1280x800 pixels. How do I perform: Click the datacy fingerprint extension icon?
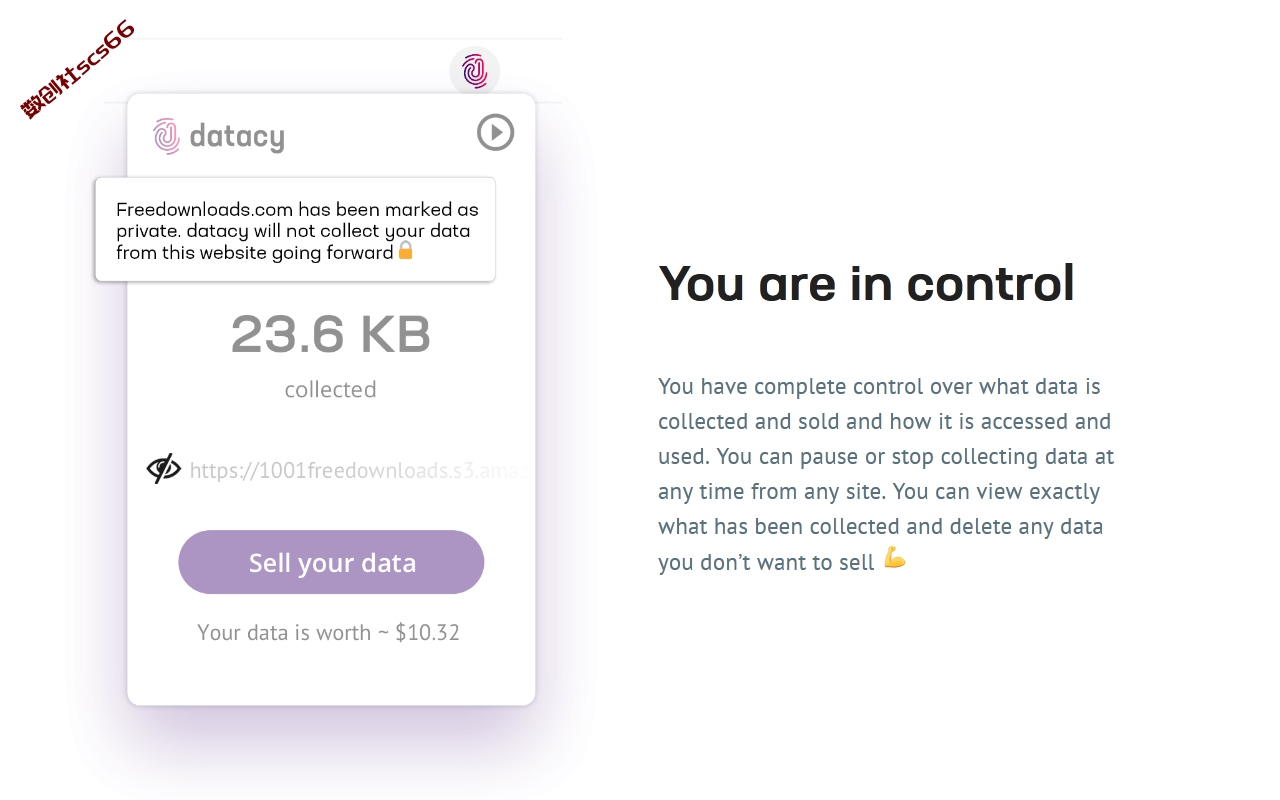[x=475, y=71]
